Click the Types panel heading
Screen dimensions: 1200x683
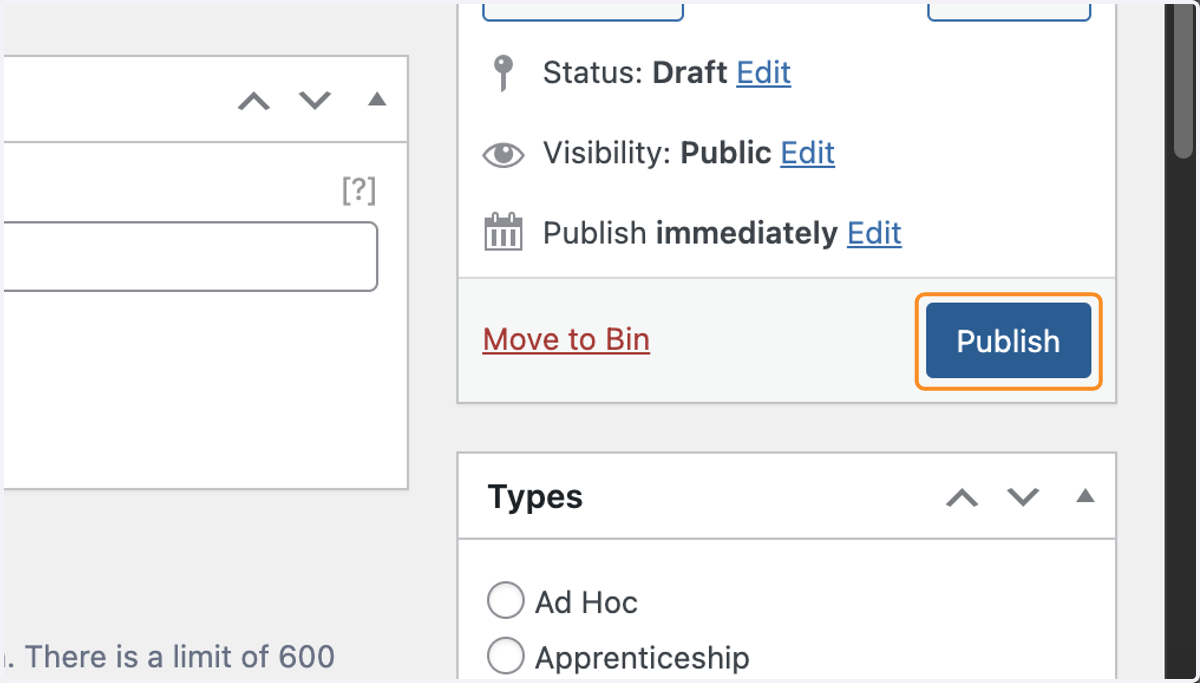(535, 497)
